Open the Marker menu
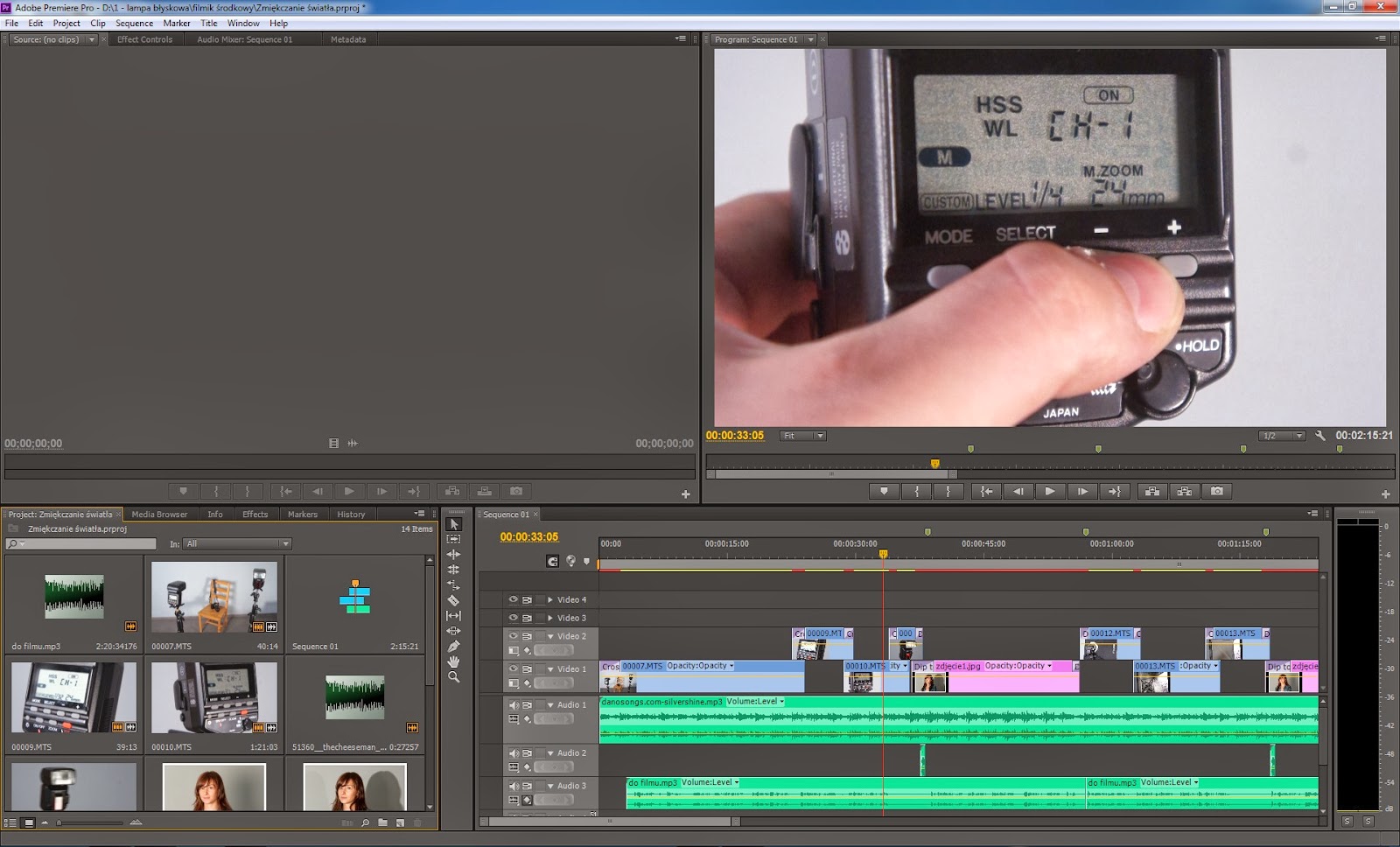The height and width of the screenshot is (847, 1400). [x=177, y=24]
